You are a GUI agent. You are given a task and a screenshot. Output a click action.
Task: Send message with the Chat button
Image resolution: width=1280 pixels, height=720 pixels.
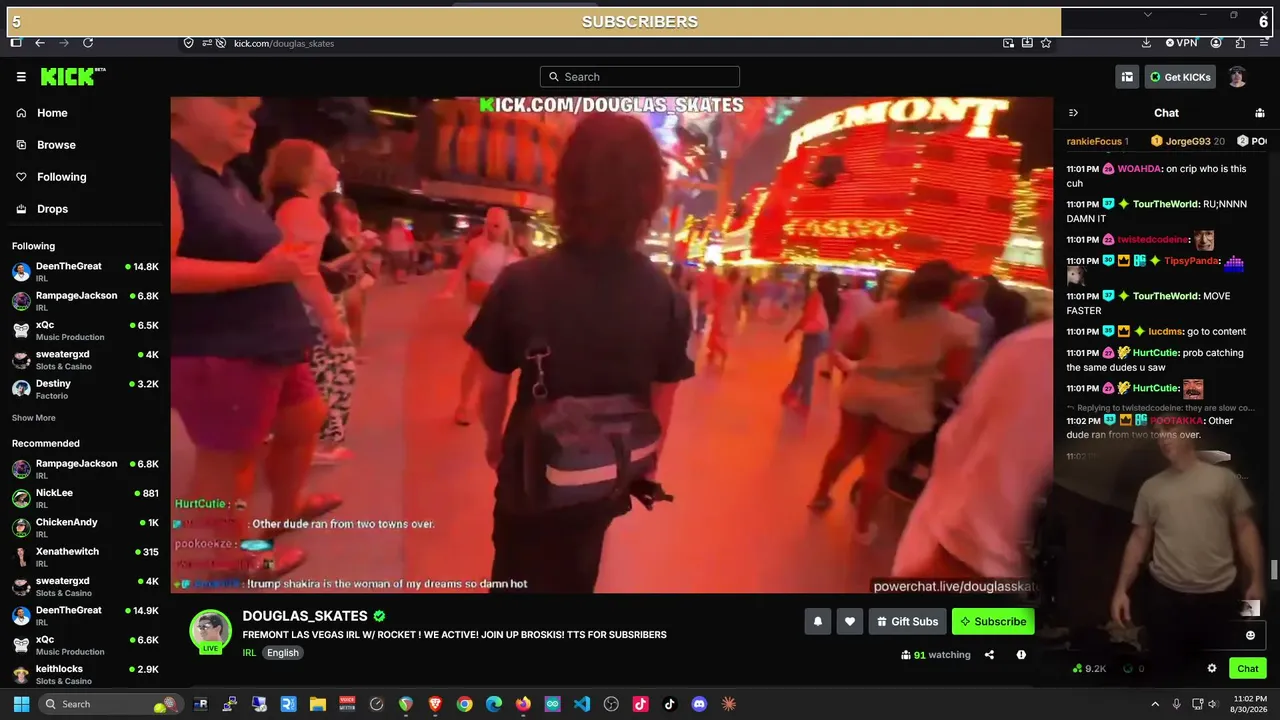pyautogui.click(x=1248, y=668)
